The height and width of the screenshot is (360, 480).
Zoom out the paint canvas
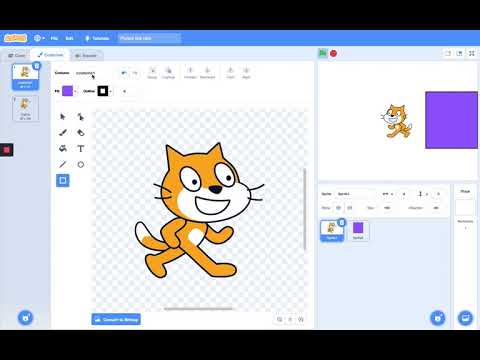tap(280, 319)
